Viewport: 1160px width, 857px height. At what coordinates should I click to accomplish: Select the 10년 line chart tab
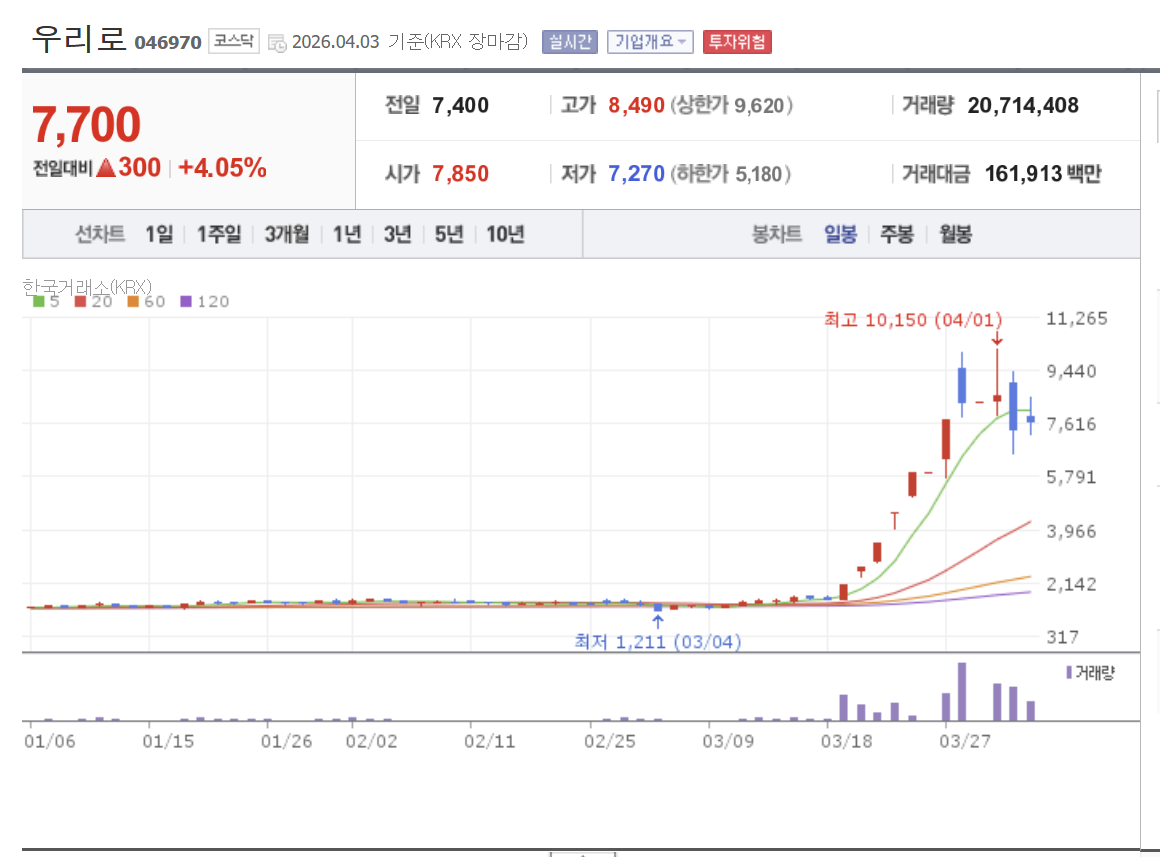click(505, 235)
